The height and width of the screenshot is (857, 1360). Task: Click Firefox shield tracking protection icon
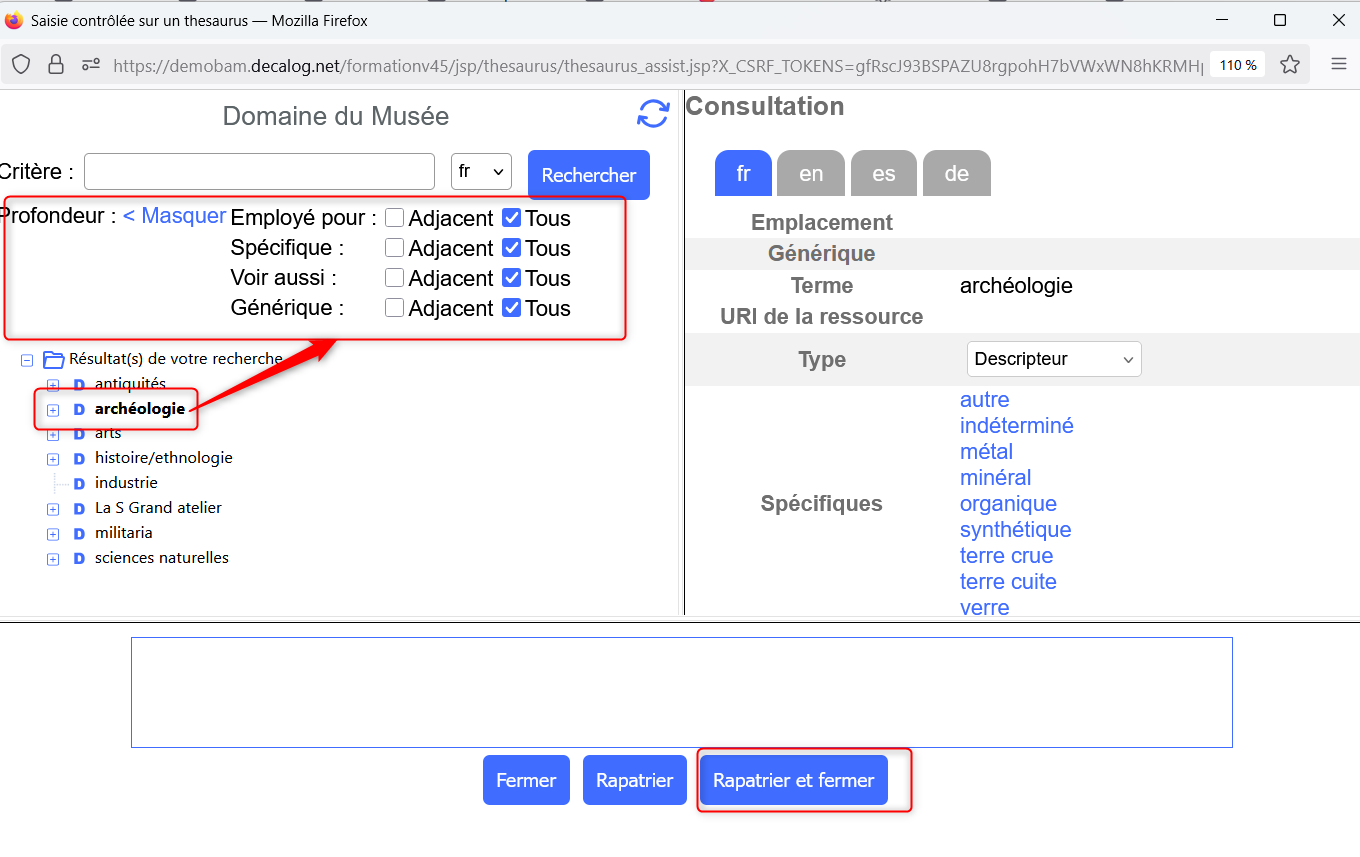21,65
